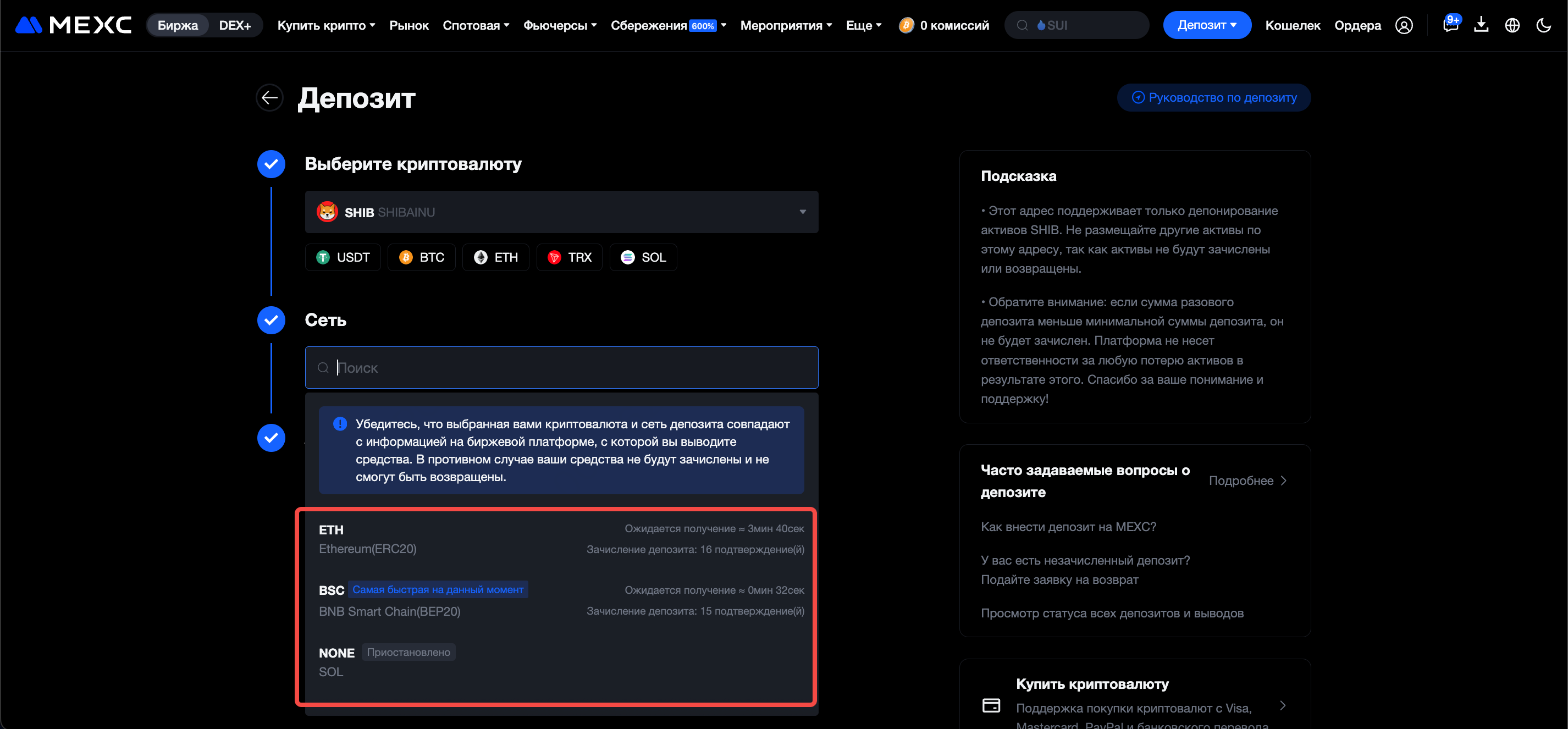Screen dimensions: 1568x729
Task: Click the compass icon in deposit guide
Action: point(1138,97)
